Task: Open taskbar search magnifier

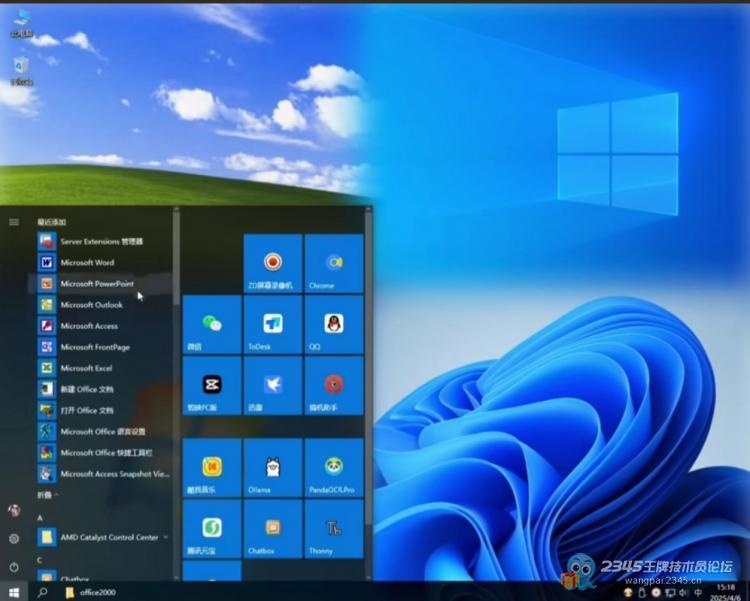Action: (42, 592)
